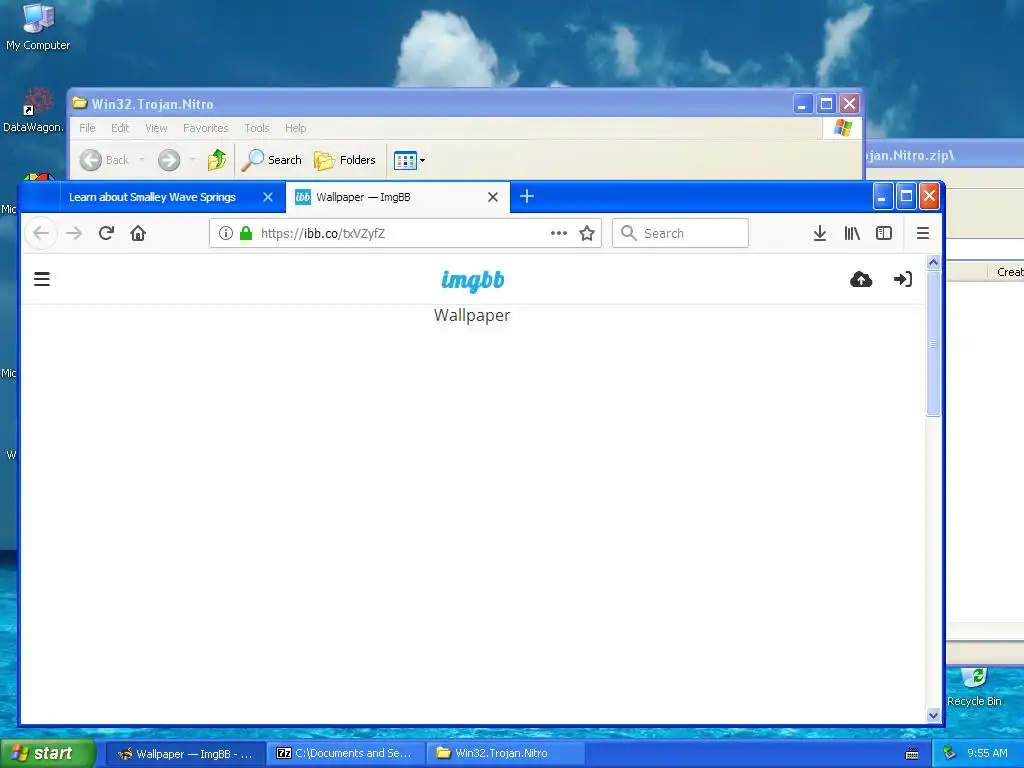1024x768 pixels.
Task: Open Tools menu in Explorer window
Action: 257,128
